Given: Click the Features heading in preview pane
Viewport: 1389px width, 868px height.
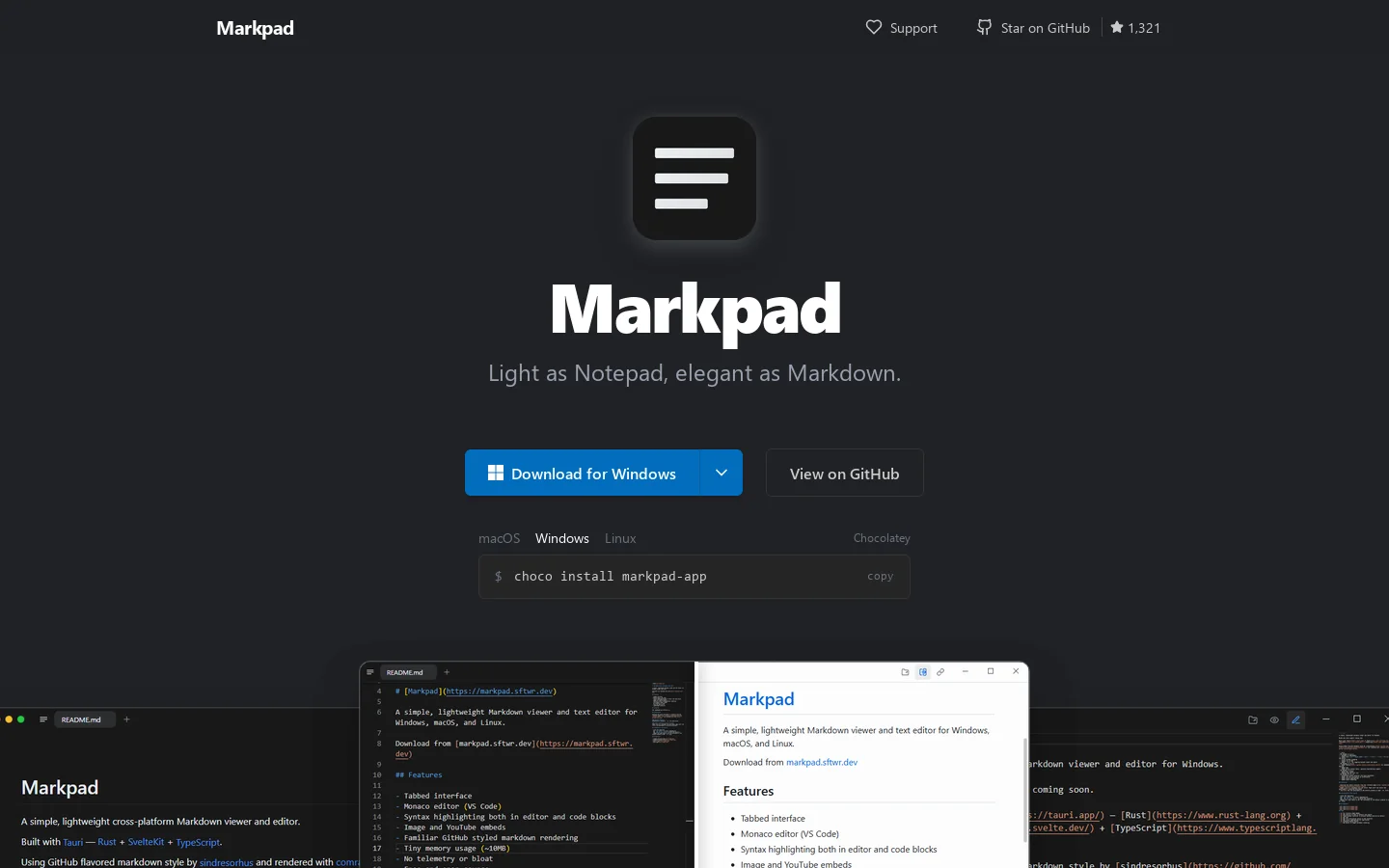Looking at the screenshot, I should point(749,791).
